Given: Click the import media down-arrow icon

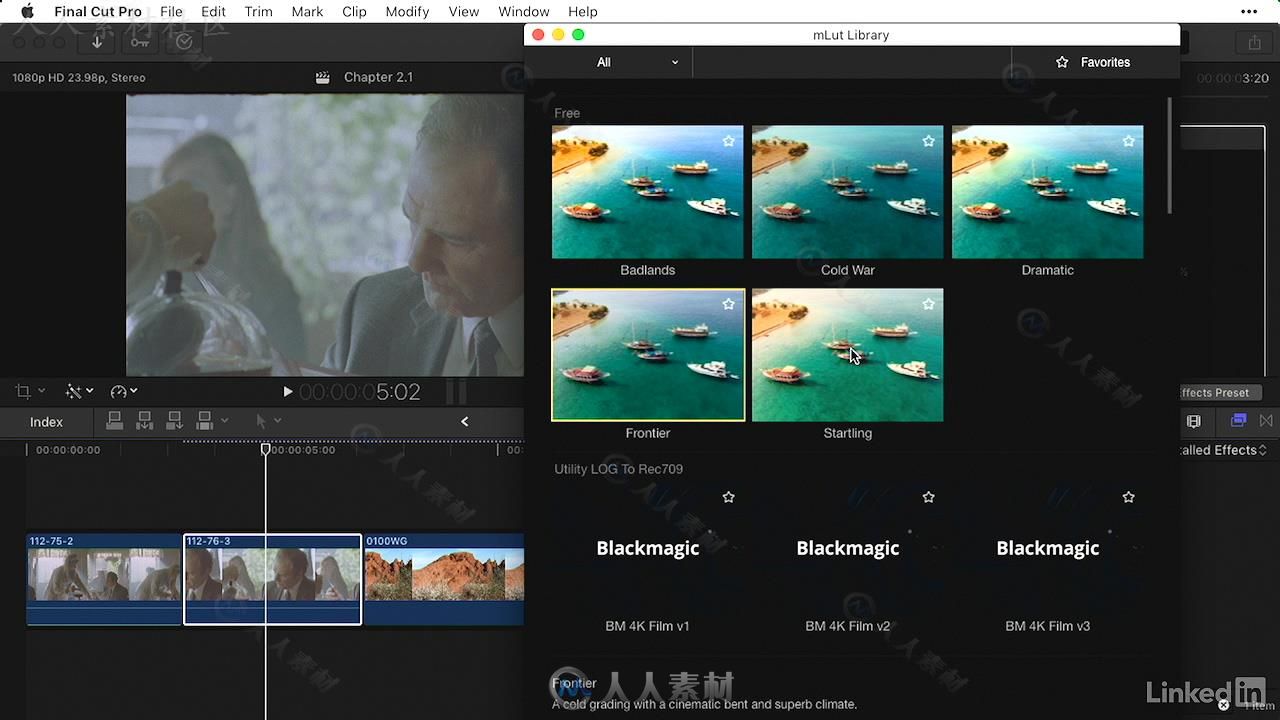Looking at the screenshot, I should 97,41.
